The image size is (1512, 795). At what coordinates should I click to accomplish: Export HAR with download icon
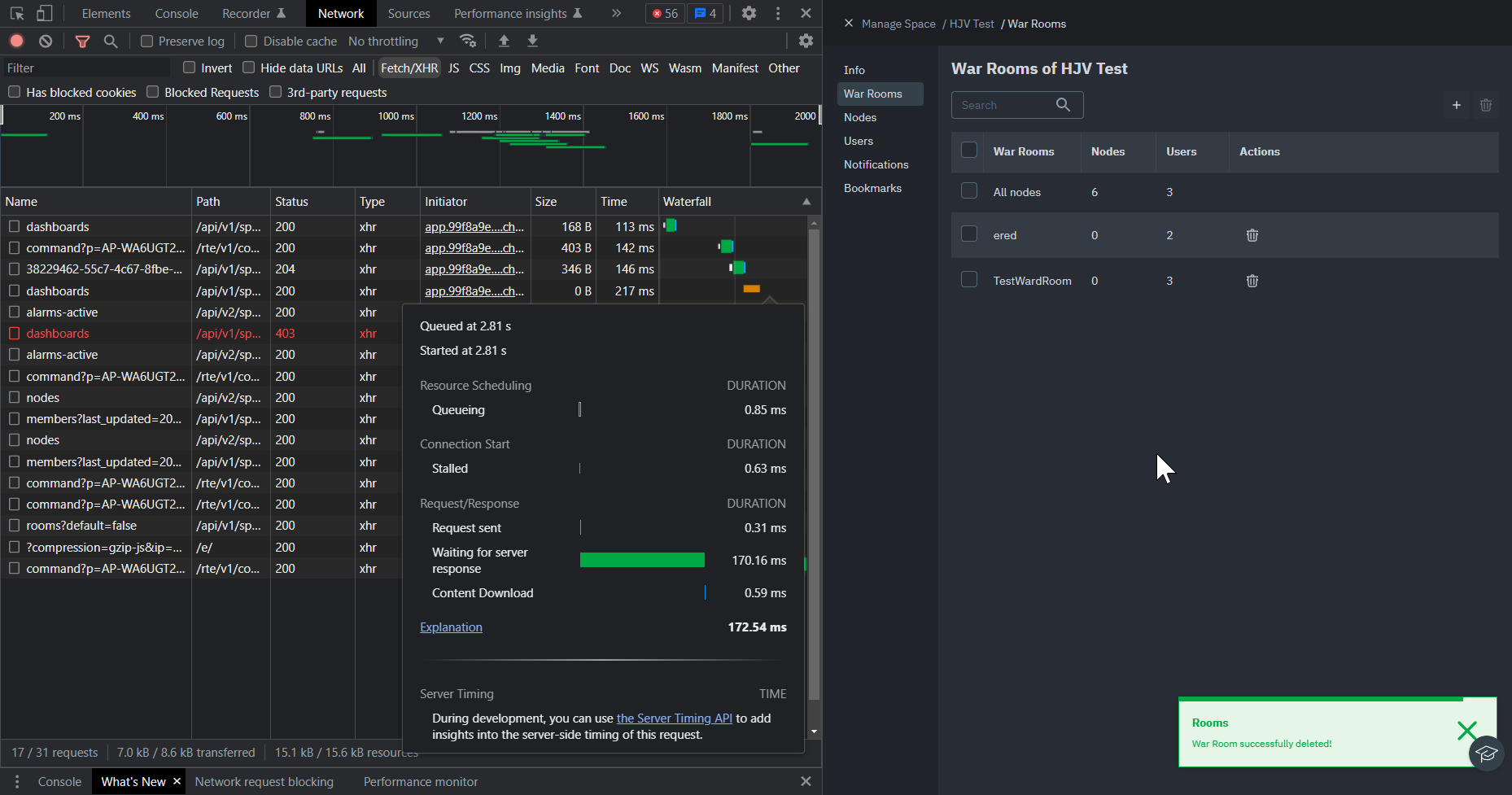532,41
